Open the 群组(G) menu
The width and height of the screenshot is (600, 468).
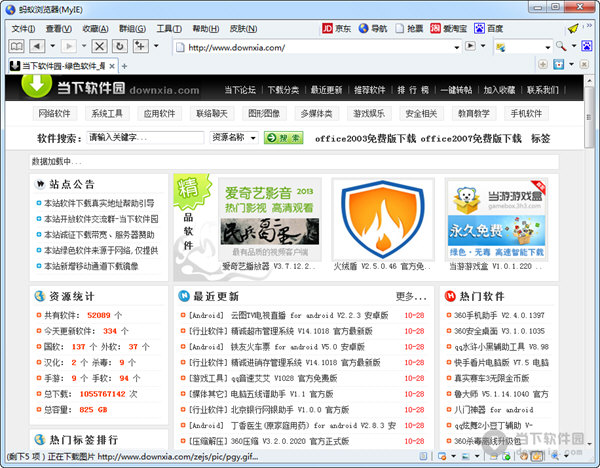coord(132,29)
